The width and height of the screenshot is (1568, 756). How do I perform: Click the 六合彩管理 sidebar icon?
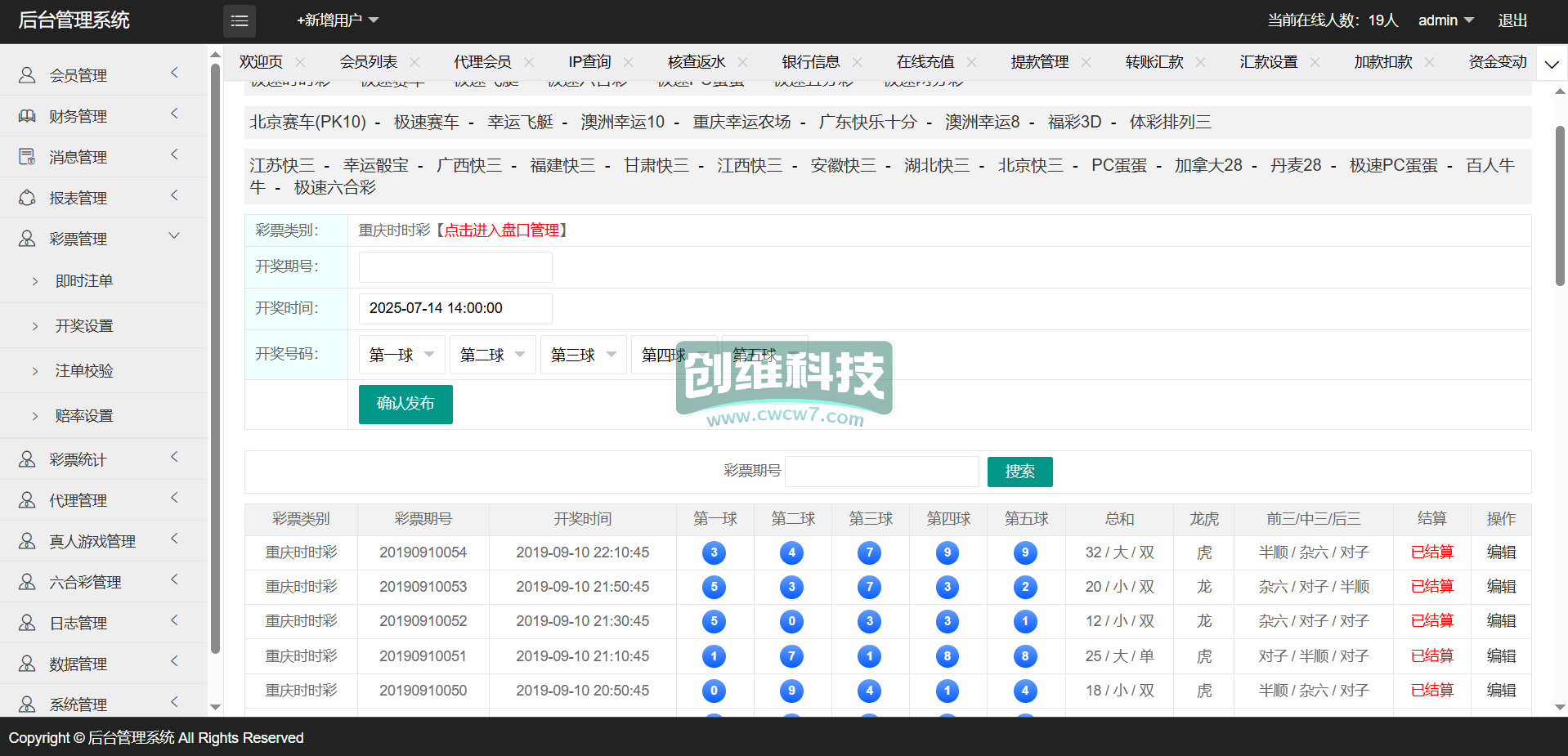point(27,582)
